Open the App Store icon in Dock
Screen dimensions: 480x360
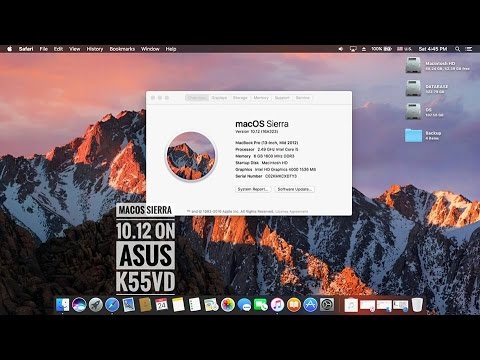[310, 305]
